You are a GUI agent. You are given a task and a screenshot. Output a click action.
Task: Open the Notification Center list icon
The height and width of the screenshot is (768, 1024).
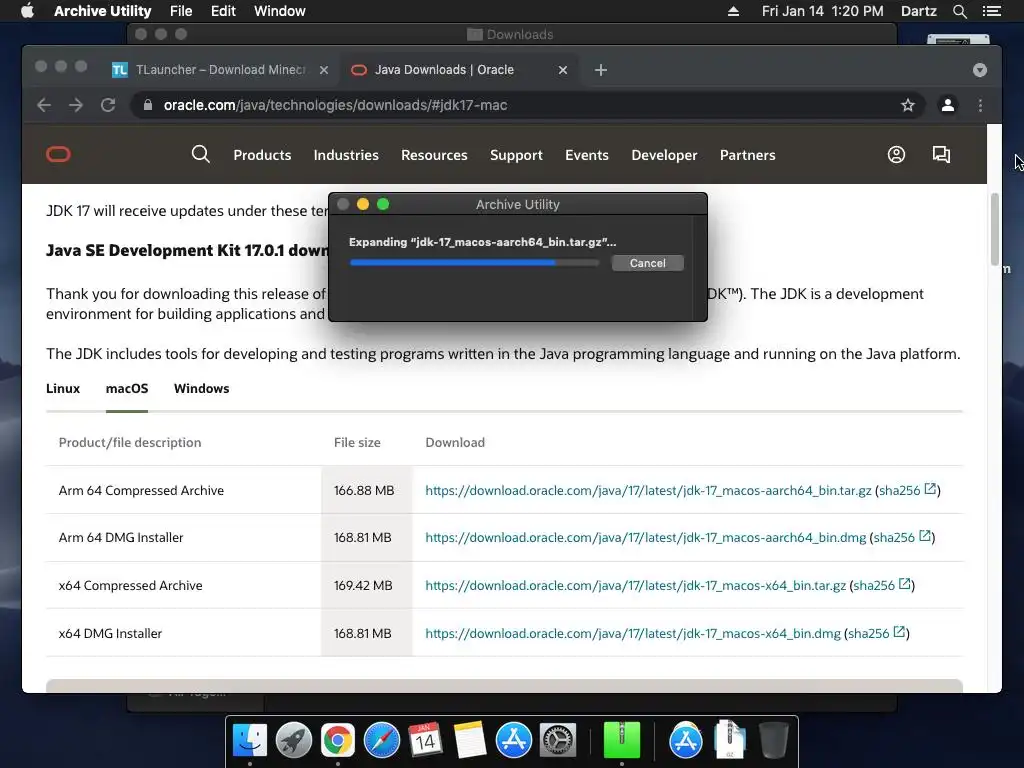pyautogui.click(x=992, y=11)
